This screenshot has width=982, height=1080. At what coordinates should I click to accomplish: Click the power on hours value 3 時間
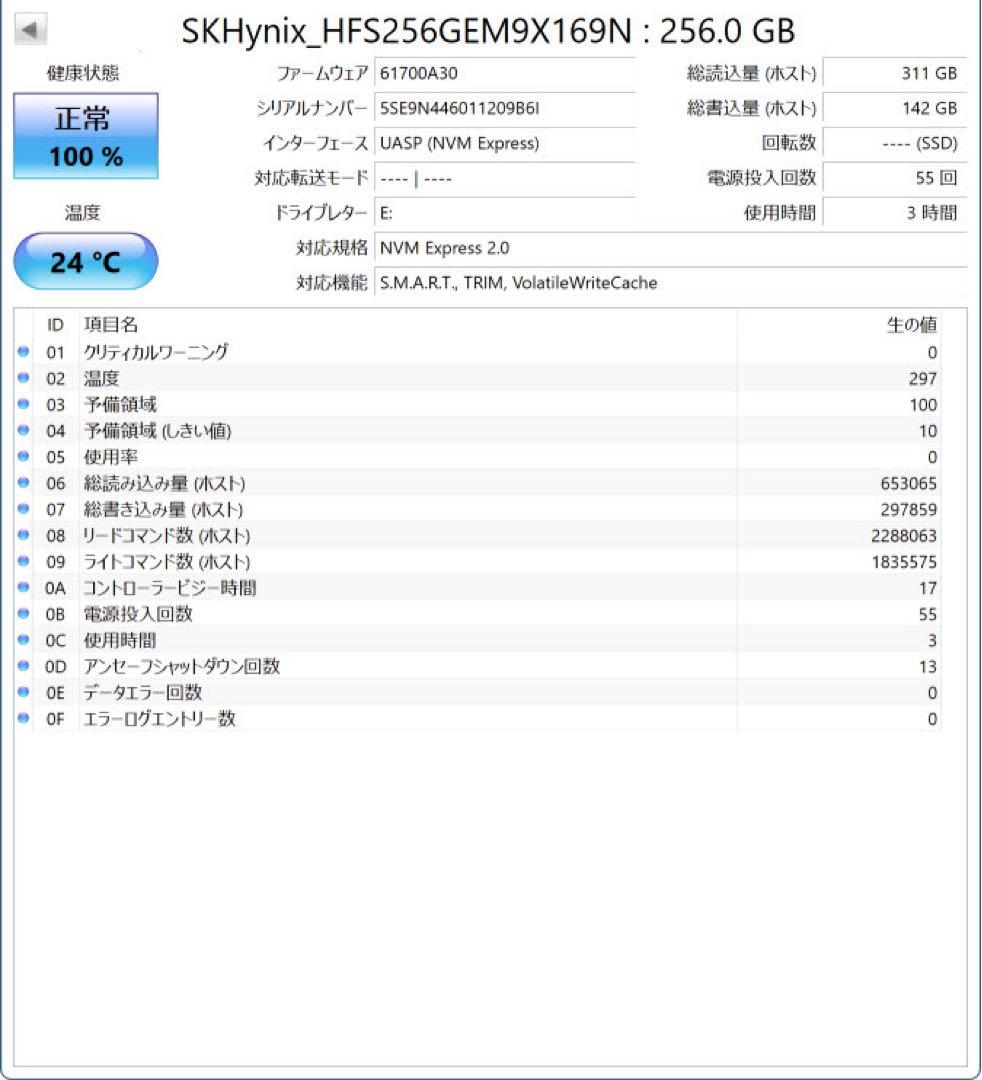pyautogui.click(x=895, y=213)
